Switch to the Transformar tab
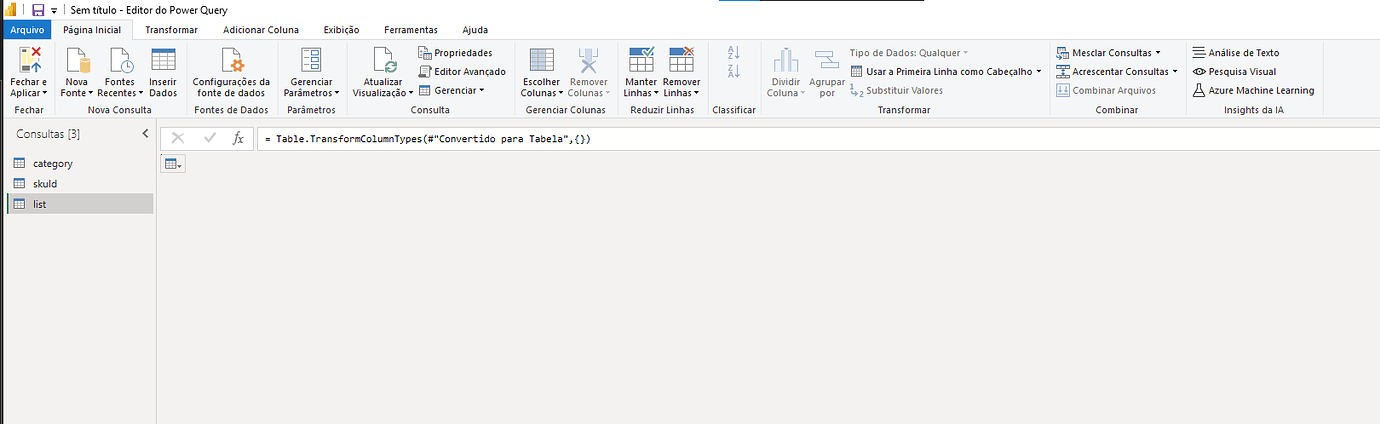Viewport: 1380px width, 424px height. pos(171,30)
